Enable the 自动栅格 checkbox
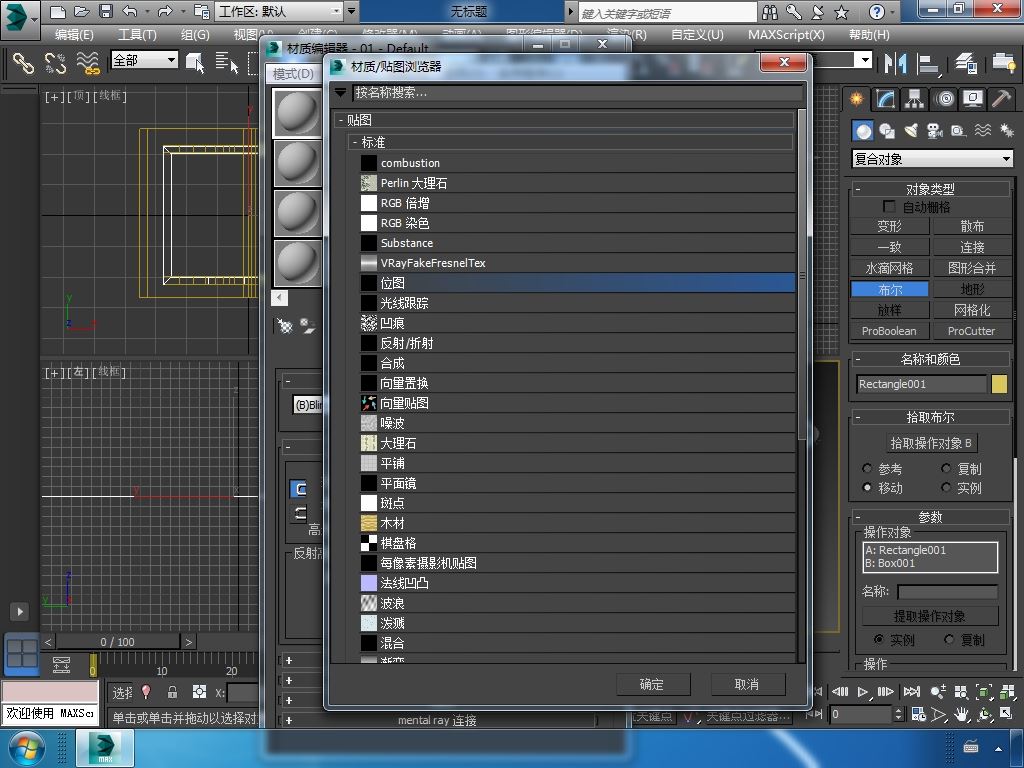The image size is (1024, 768). pos(889,206)
